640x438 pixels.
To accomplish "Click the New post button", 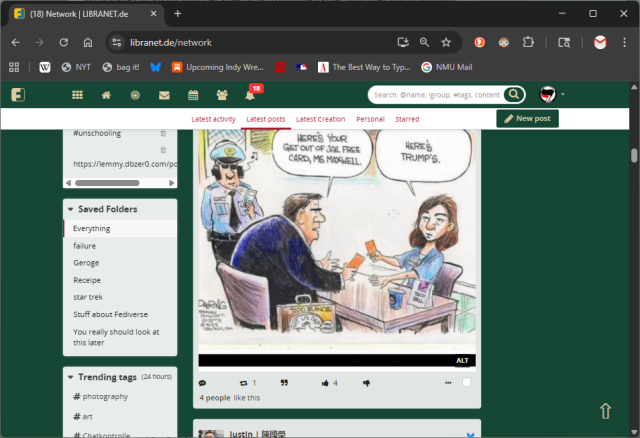I will tap(527, 119).
